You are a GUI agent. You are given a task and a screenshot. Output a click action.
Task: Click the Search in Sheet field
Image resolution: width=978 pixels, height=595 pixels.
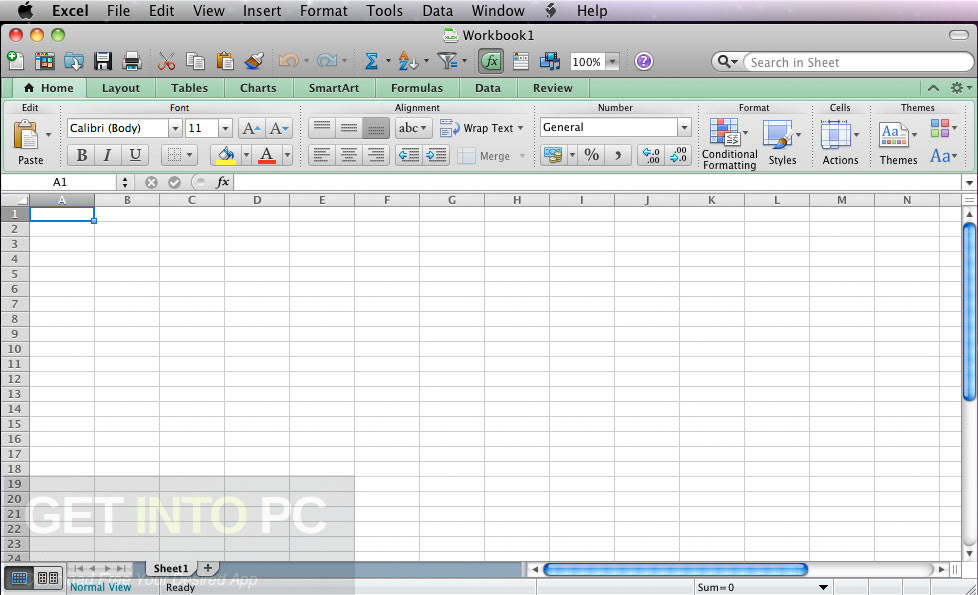pos(858,62)
